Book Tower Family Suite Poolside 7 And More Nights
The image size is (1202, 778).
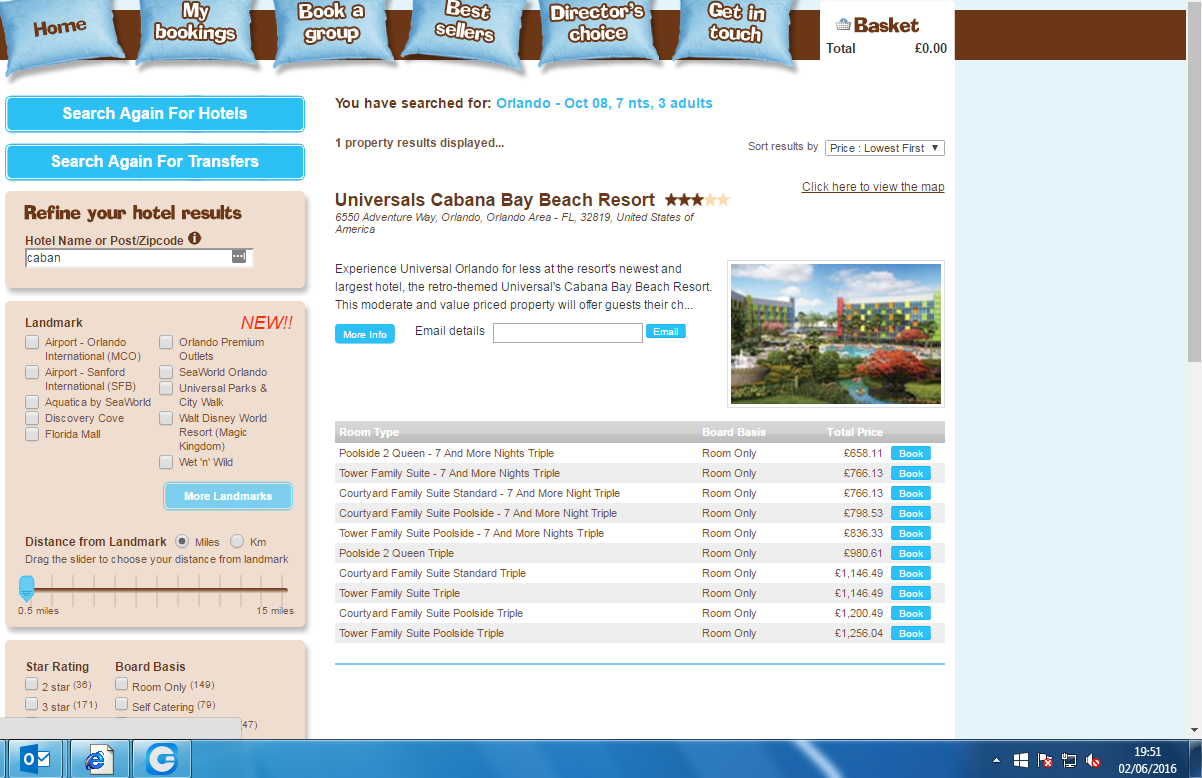(911, 533)
